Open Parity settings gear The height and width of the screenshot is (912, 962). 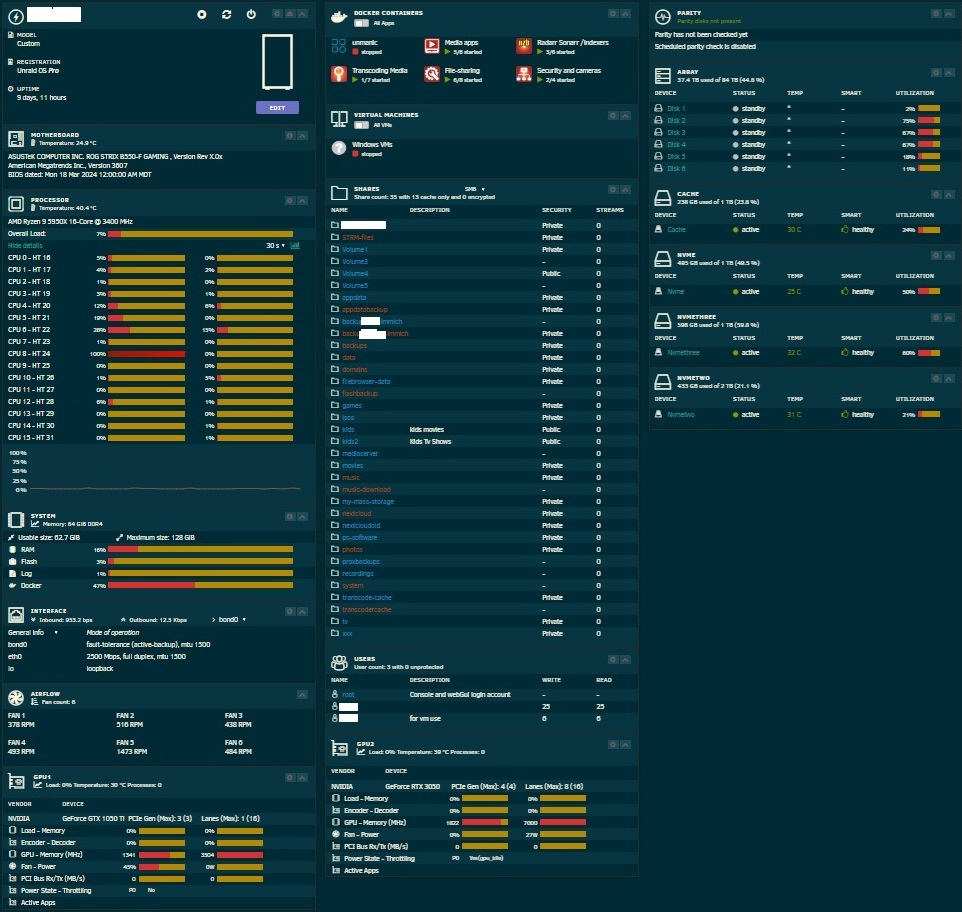point(936,13)
